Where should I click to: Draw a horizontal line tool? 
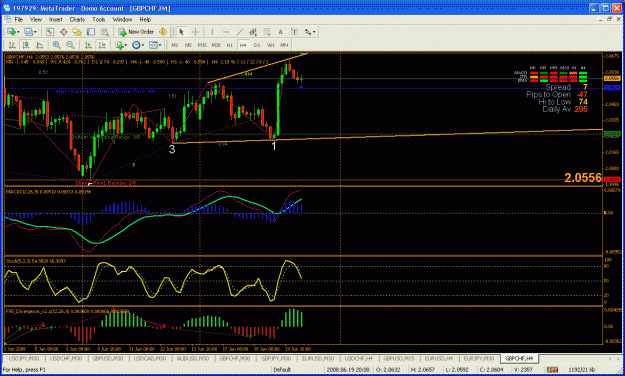pyautogui.click(x=226, y=32)
